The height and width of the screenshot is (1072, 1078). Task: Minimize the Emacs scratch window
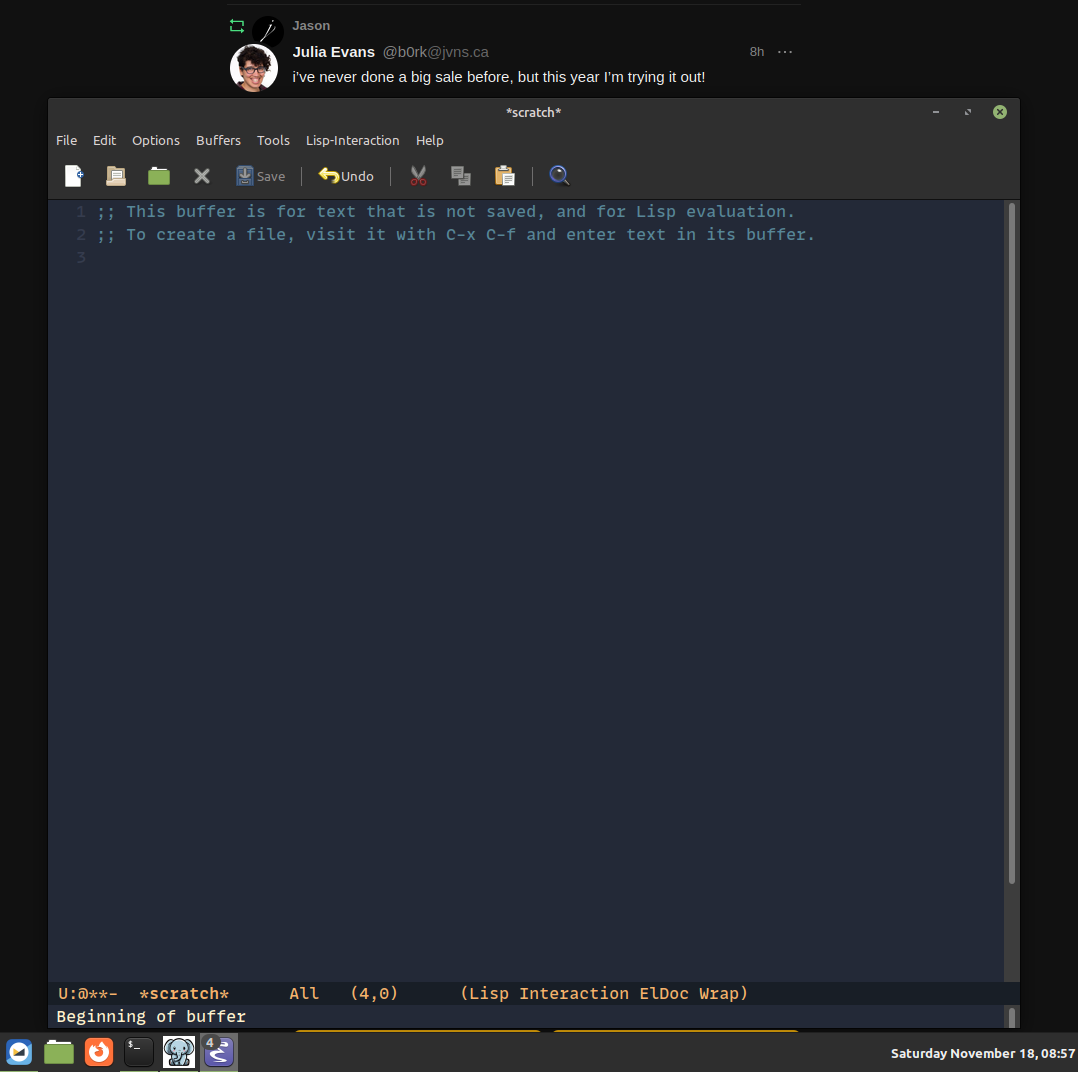point(936,112)
